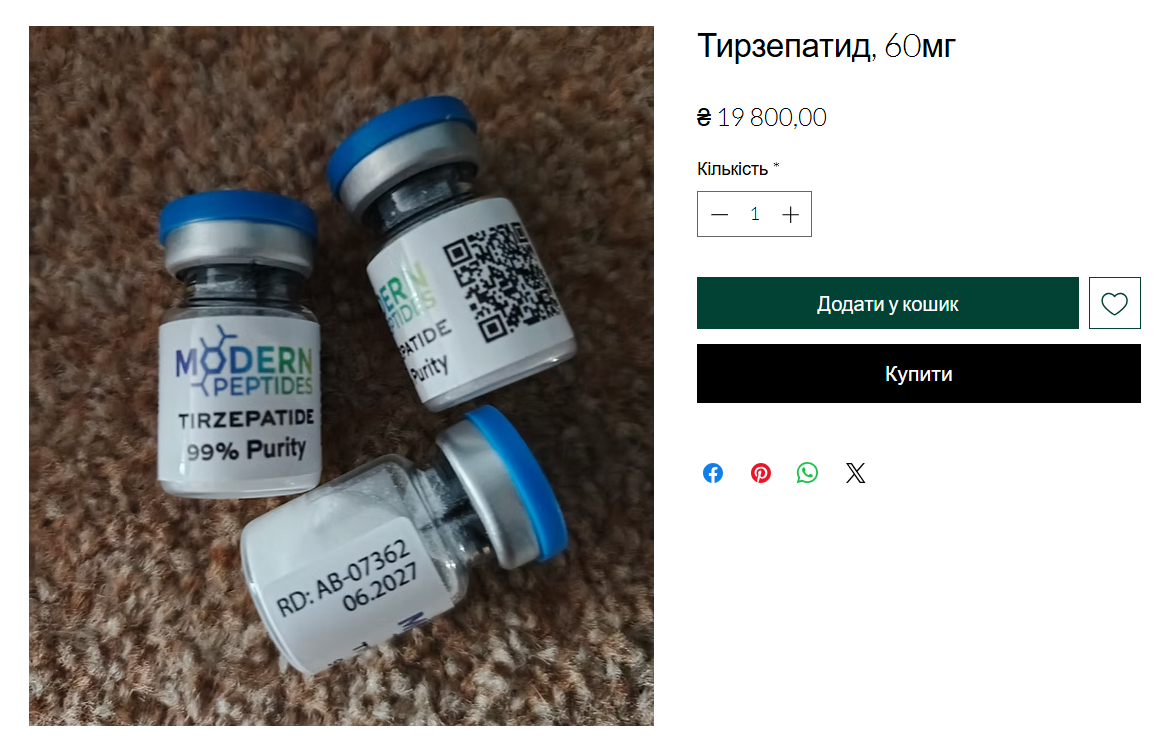
Task: Click the blue cap of upper vial
Action: pos(401,138)
